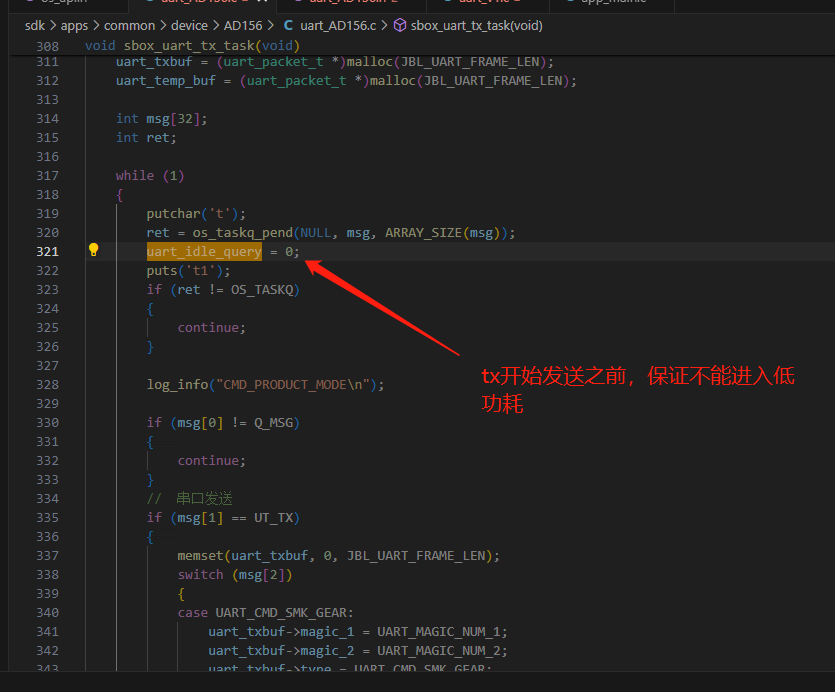
Task: Open the device breadcrumb folder
Action: click(189, 26)
